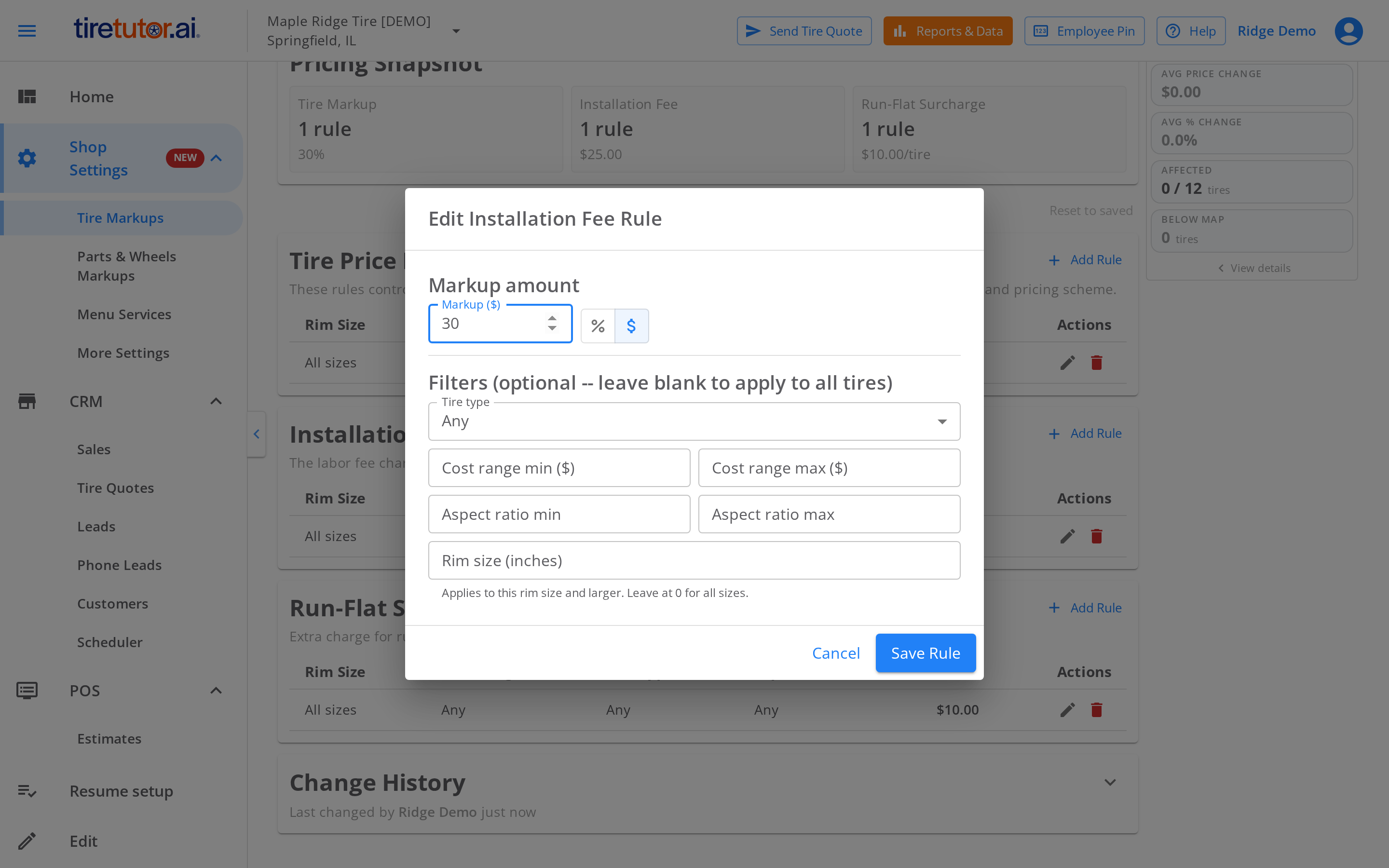1389x868 pixels.
Task: Go to Menu Services
Action: click(124, 314)
